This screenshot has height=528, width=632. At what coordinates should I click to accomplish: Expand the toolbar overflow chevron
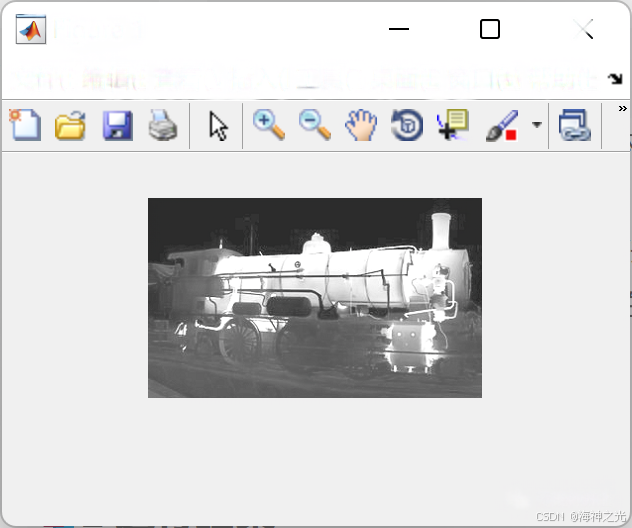(x=623, y=108)
